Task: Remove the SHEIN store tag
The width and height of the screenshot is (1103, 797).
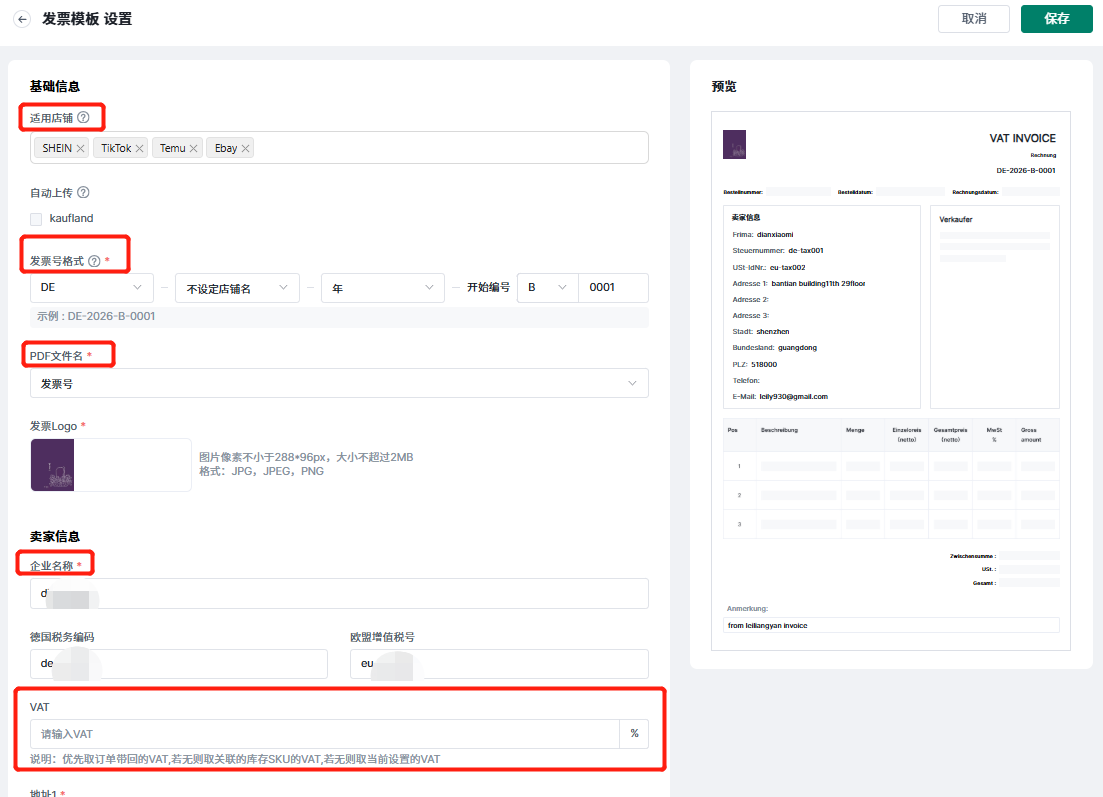Action: (x=80, y=148)
